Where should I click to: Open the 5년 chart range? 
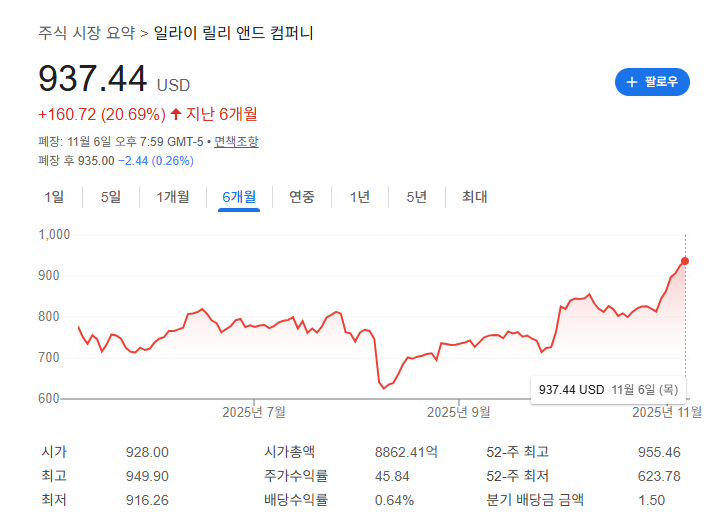[x=416, y=197]
